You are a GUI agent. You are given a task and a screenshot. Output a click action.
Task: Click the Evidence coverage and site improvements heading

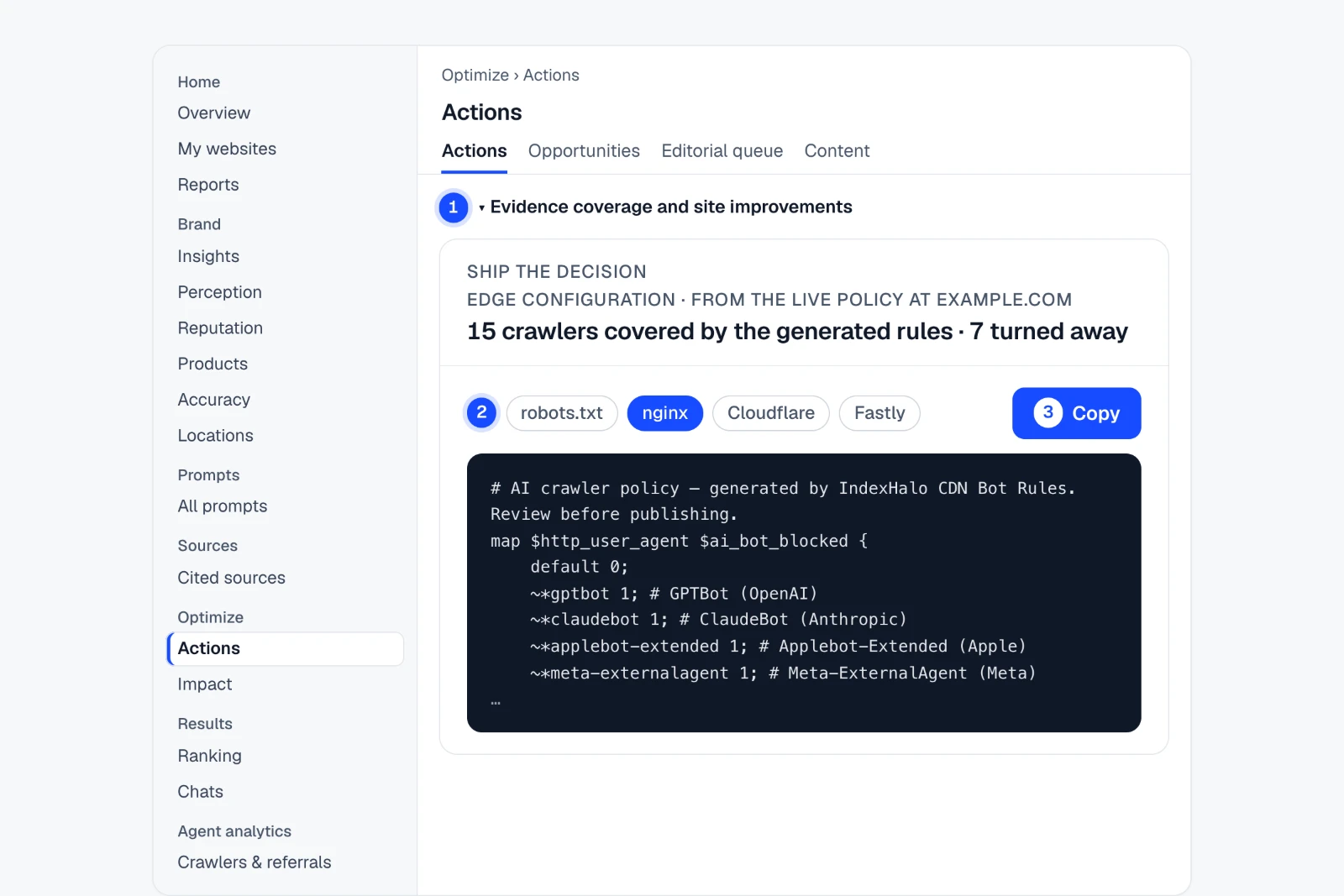(x=671, y=207)
